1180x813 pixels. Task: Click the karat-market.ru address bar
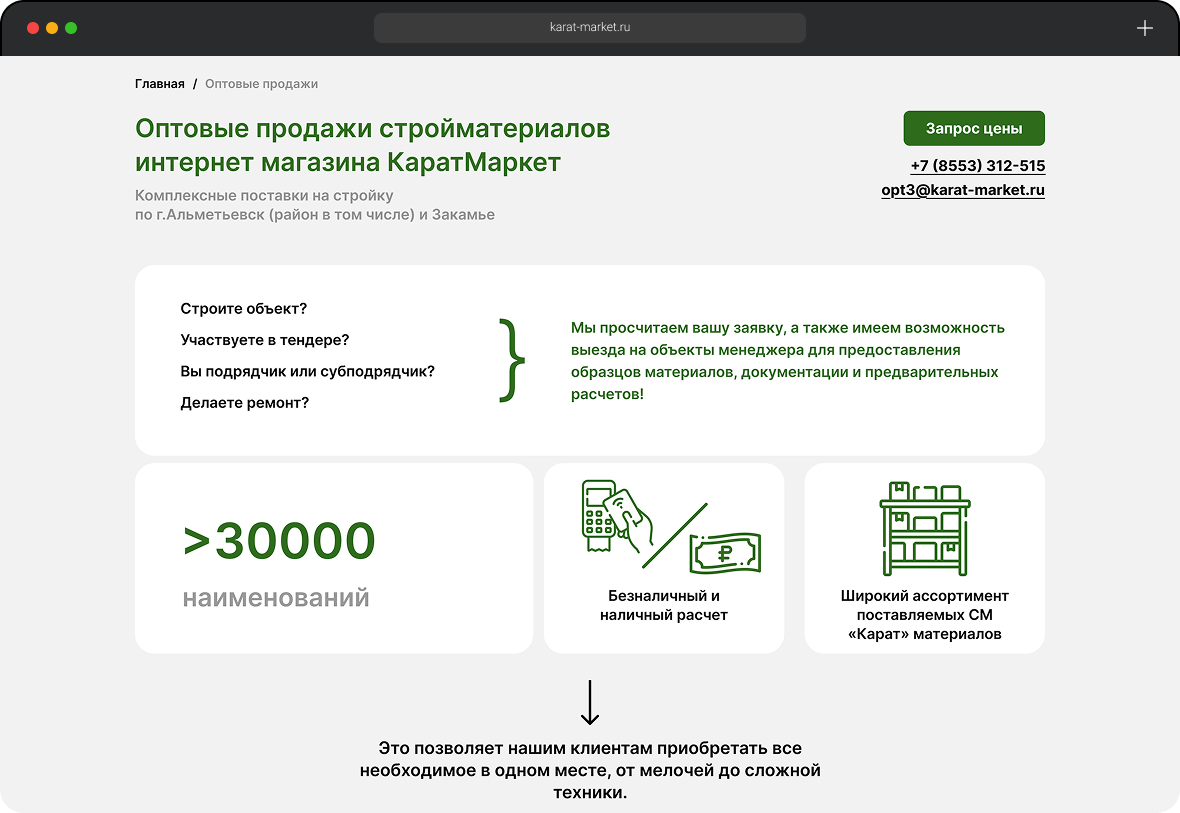point(589,28)
